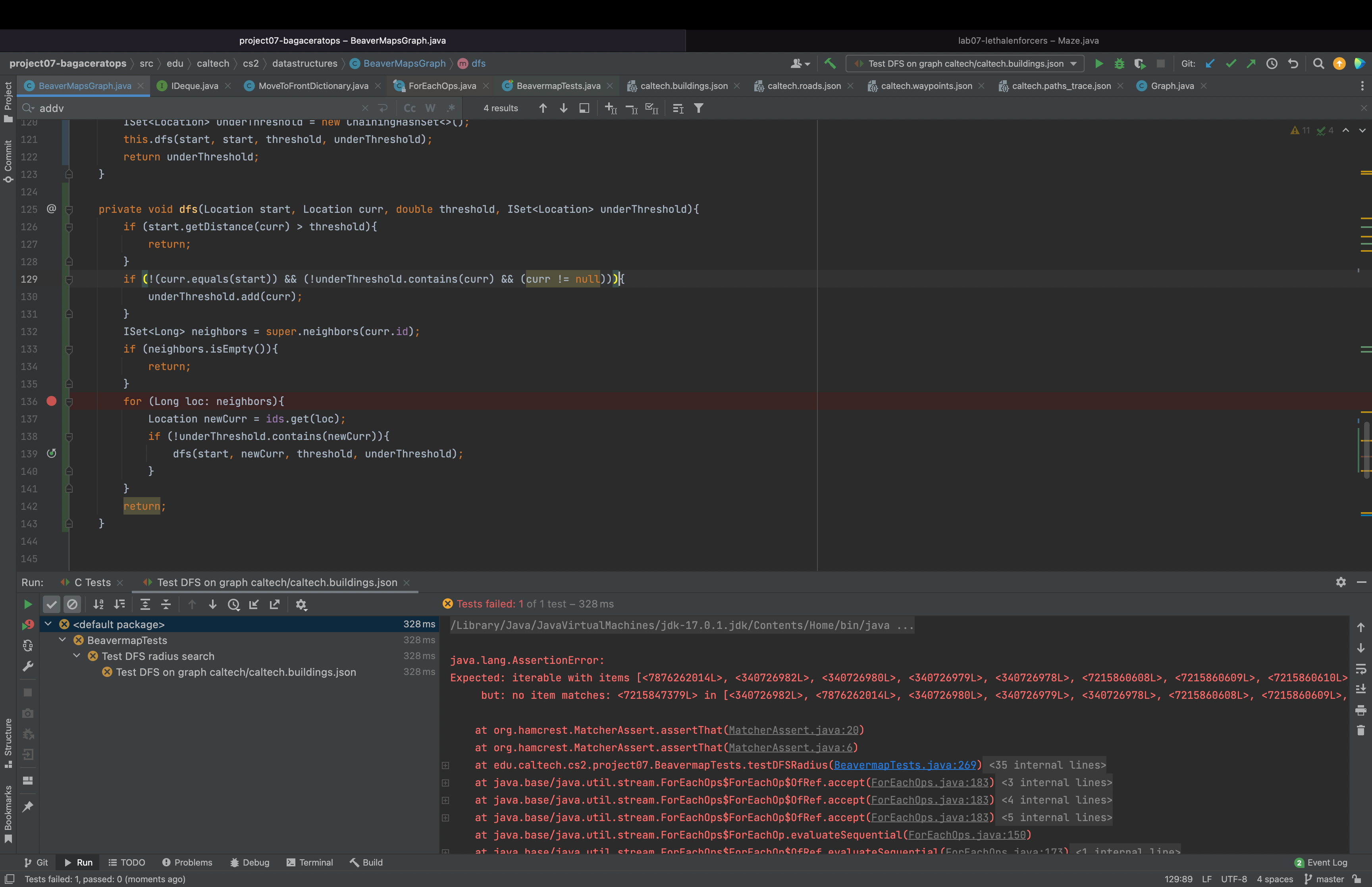Click the Debug bug icon in toolbar
1372x887 pixels.
[1119, 64]
